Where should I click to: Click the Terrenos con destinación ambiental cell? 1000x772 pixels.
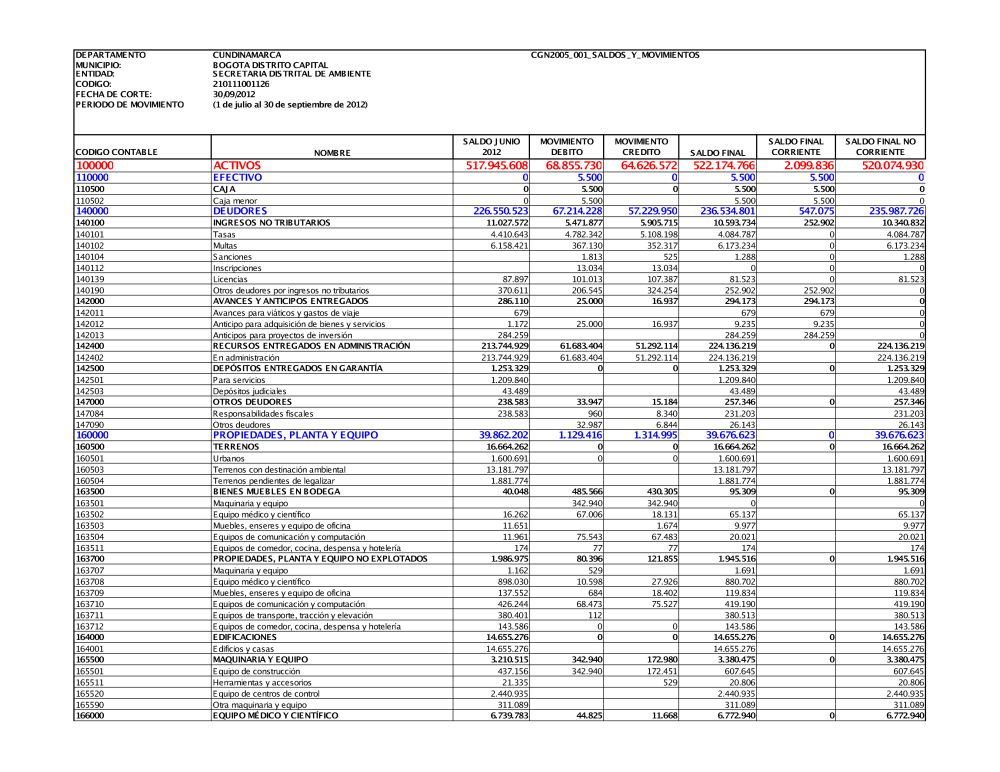click(274, 470)
